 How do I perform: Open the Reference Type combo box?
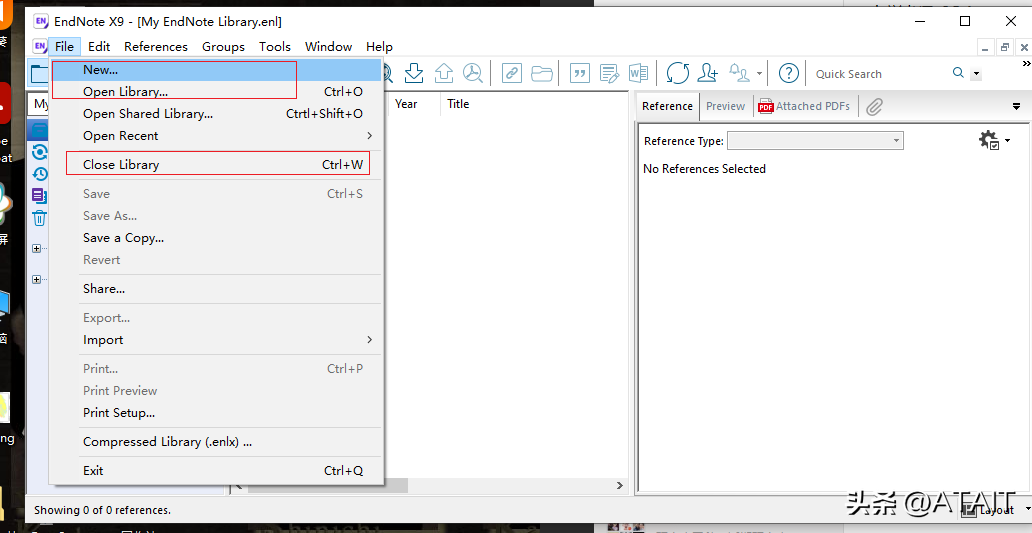click(815, 141)
